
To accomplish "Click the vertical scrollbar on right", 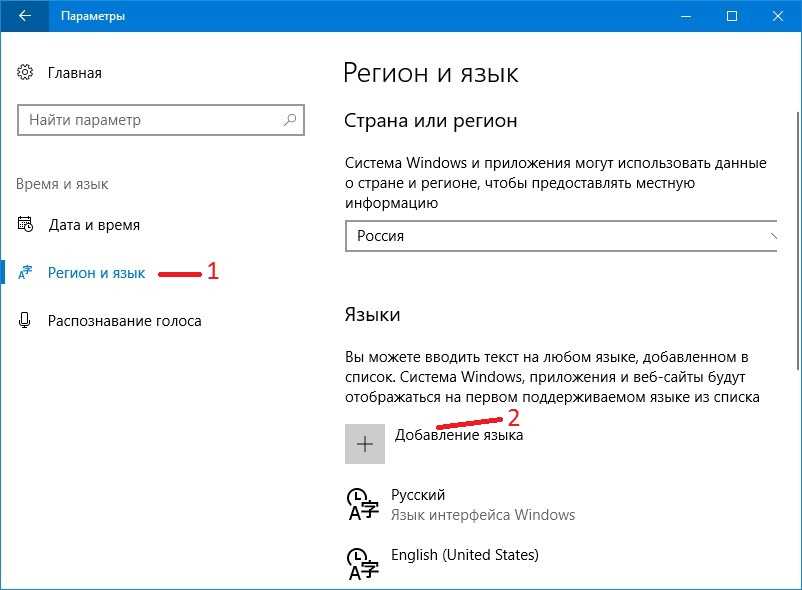I will pyautogui.click(x=798, y=240).
